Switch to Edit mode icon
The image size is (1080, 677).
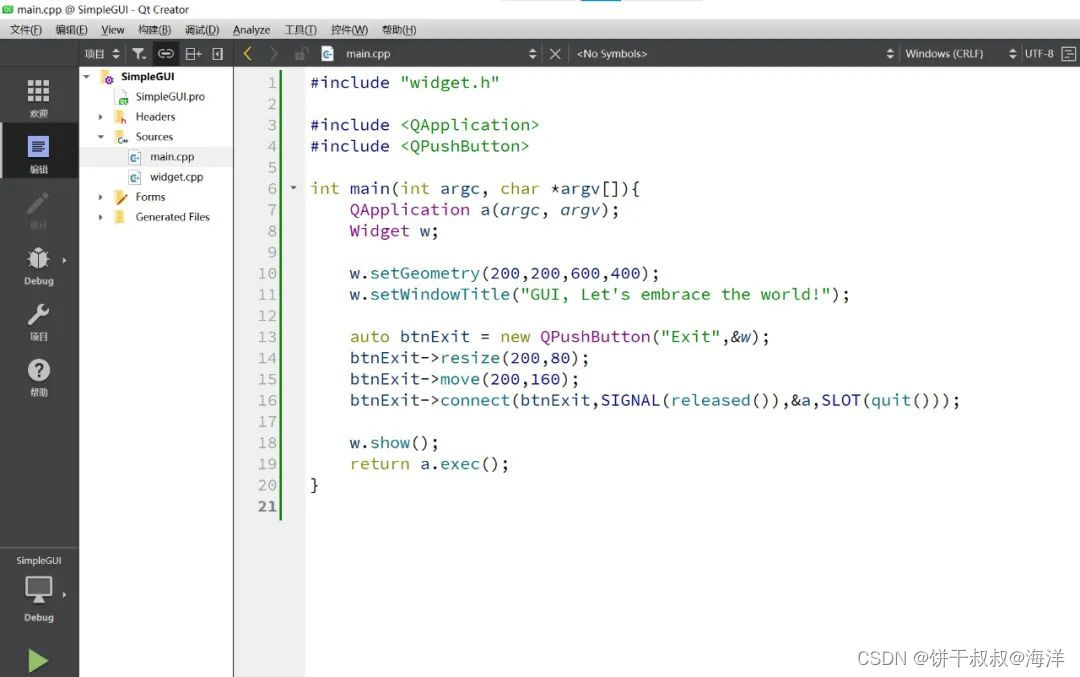pyautogui.click(x=38, y=147)
